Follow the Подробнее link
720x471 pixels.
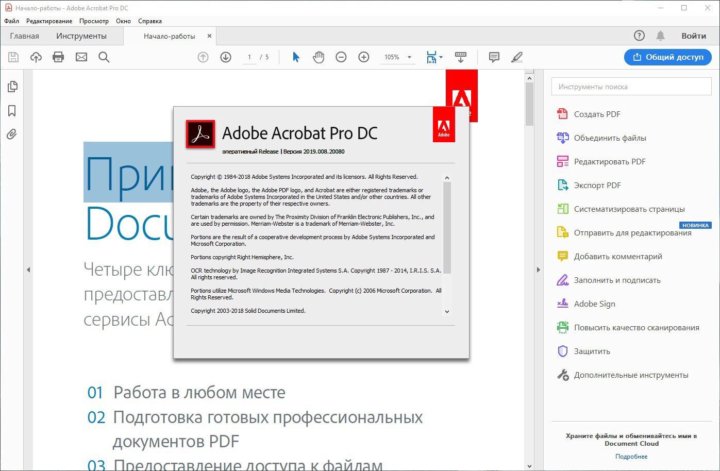pyautogui.click(x=631, y=456)
